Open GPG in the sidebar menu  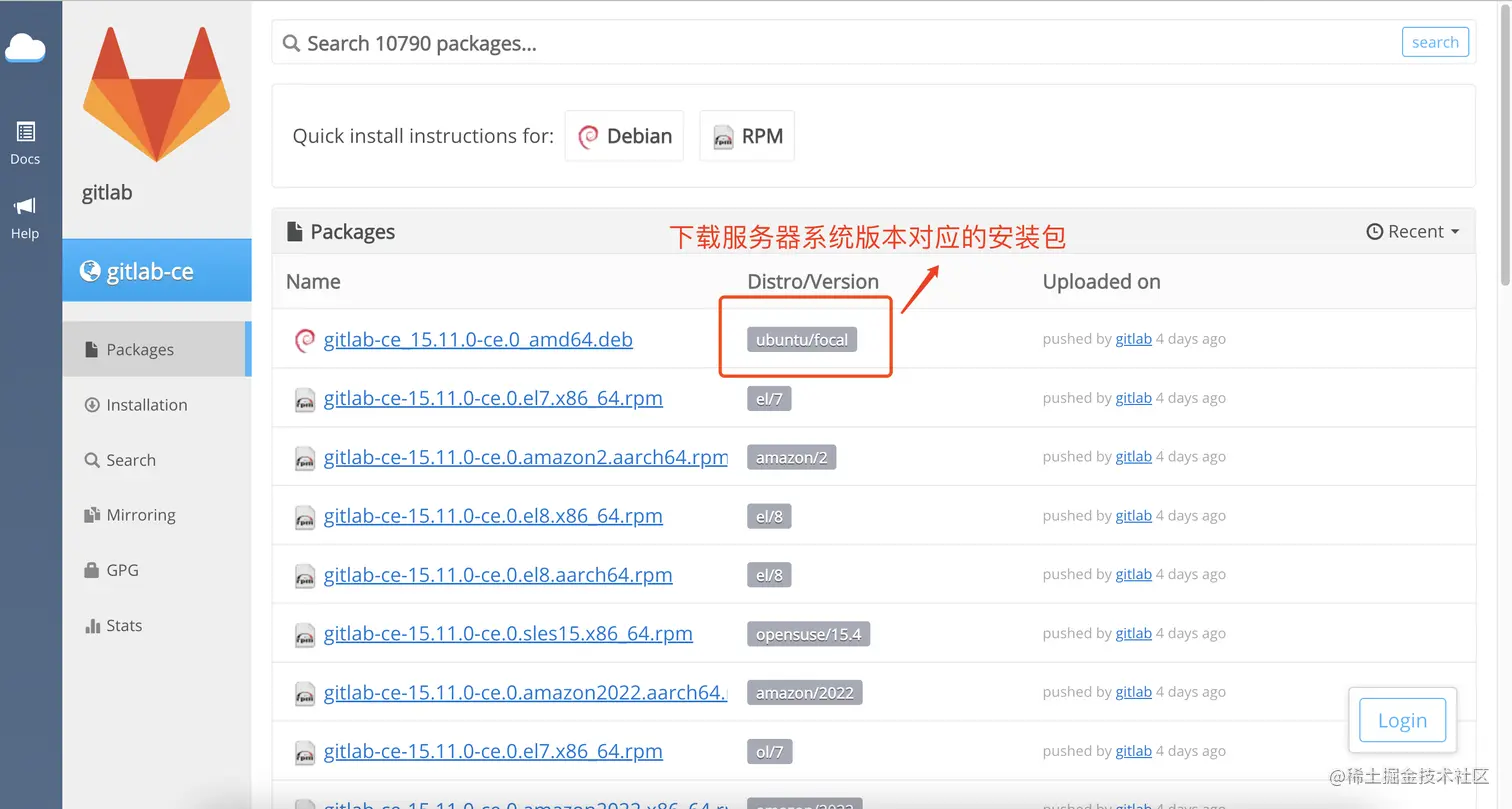pos(110,570)
